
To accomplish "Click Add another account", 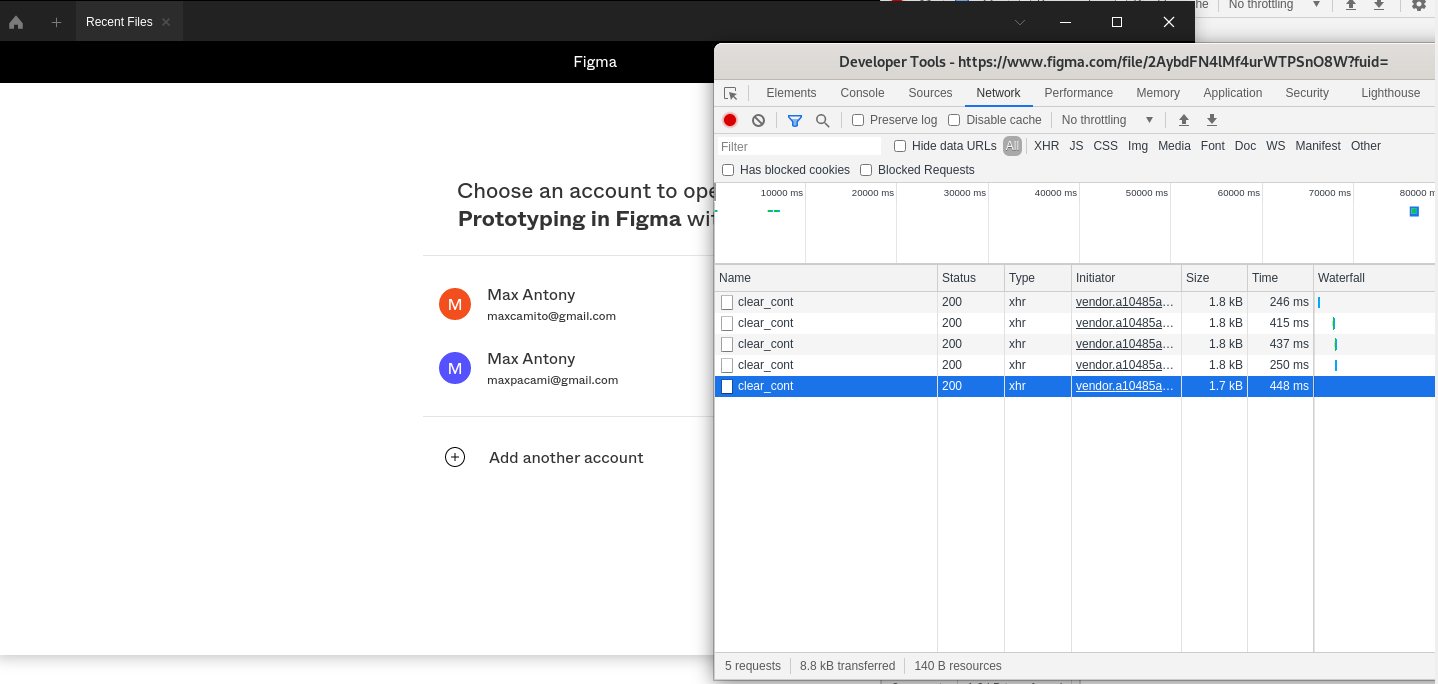I will [x=566, y=458].
